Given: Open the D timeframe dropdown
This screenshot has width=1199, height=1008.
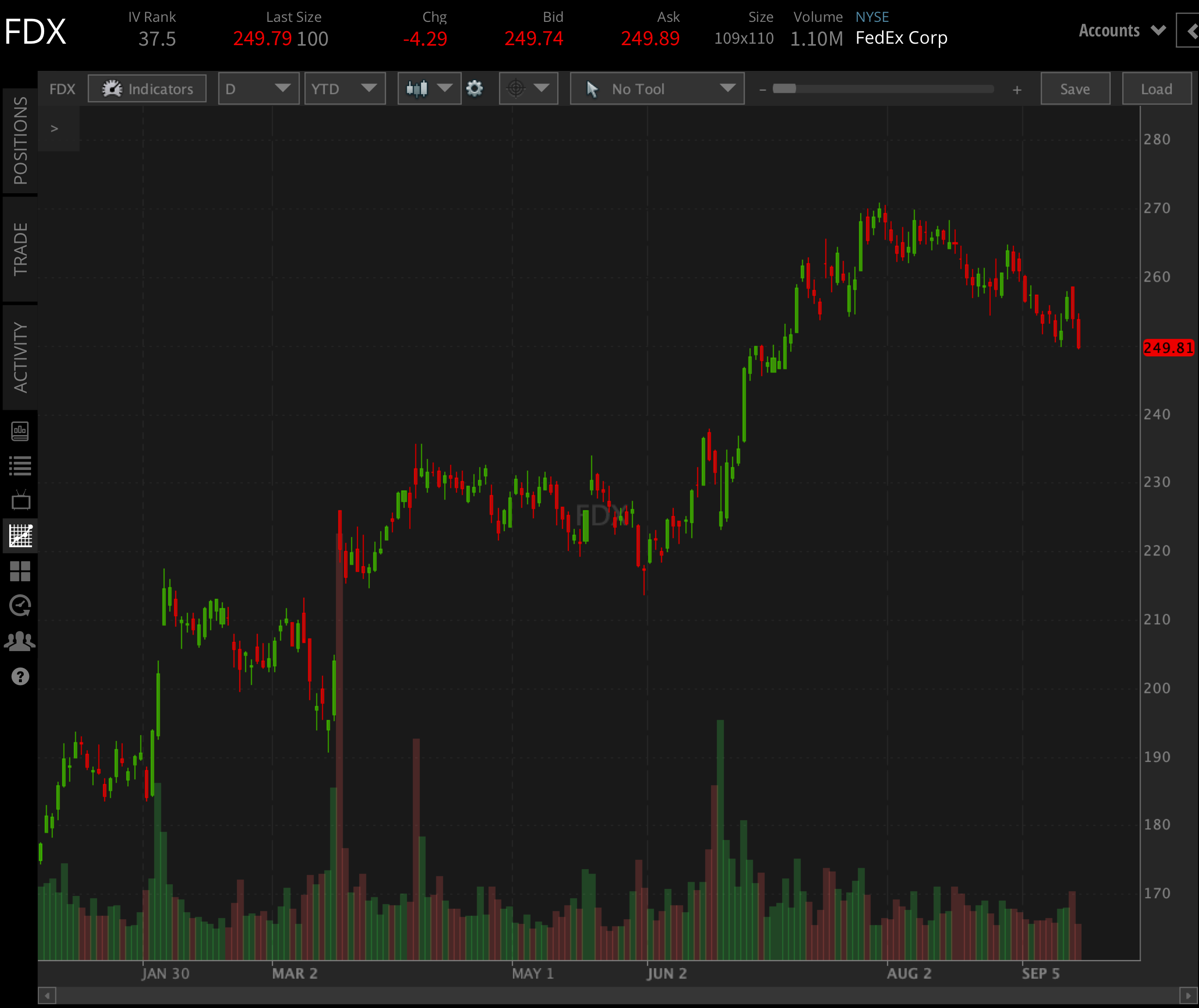Looking at the screenshot, I should [258, 88].
